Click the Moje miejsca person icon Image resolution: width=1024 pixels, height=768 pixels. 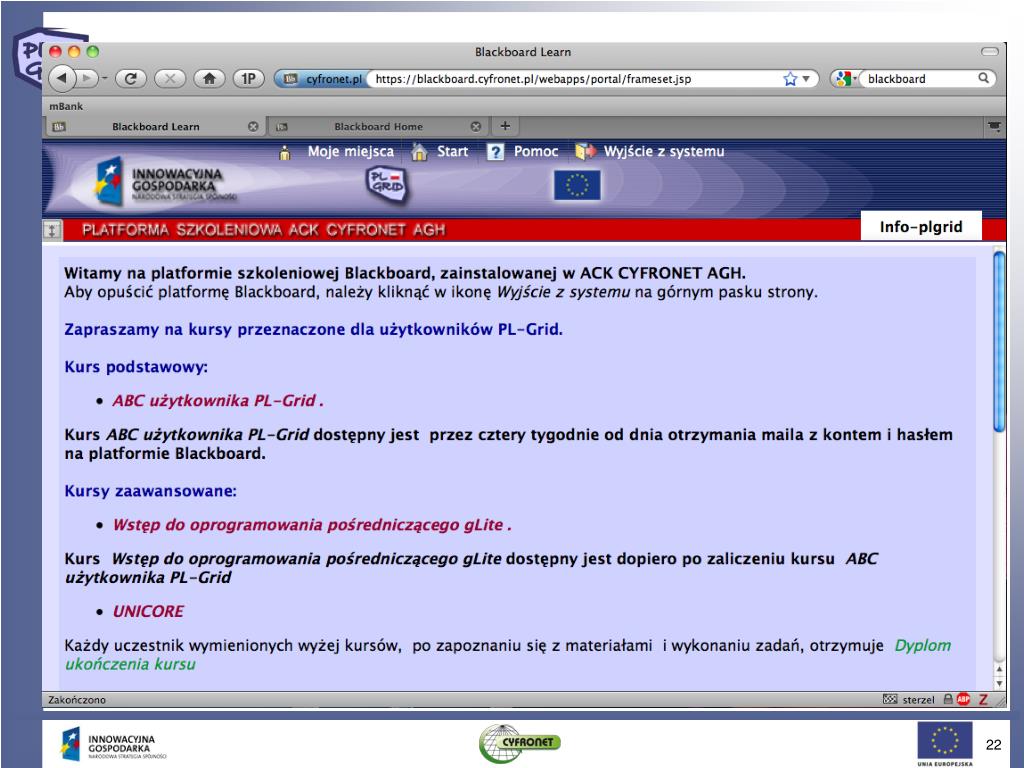pos(285,153)
